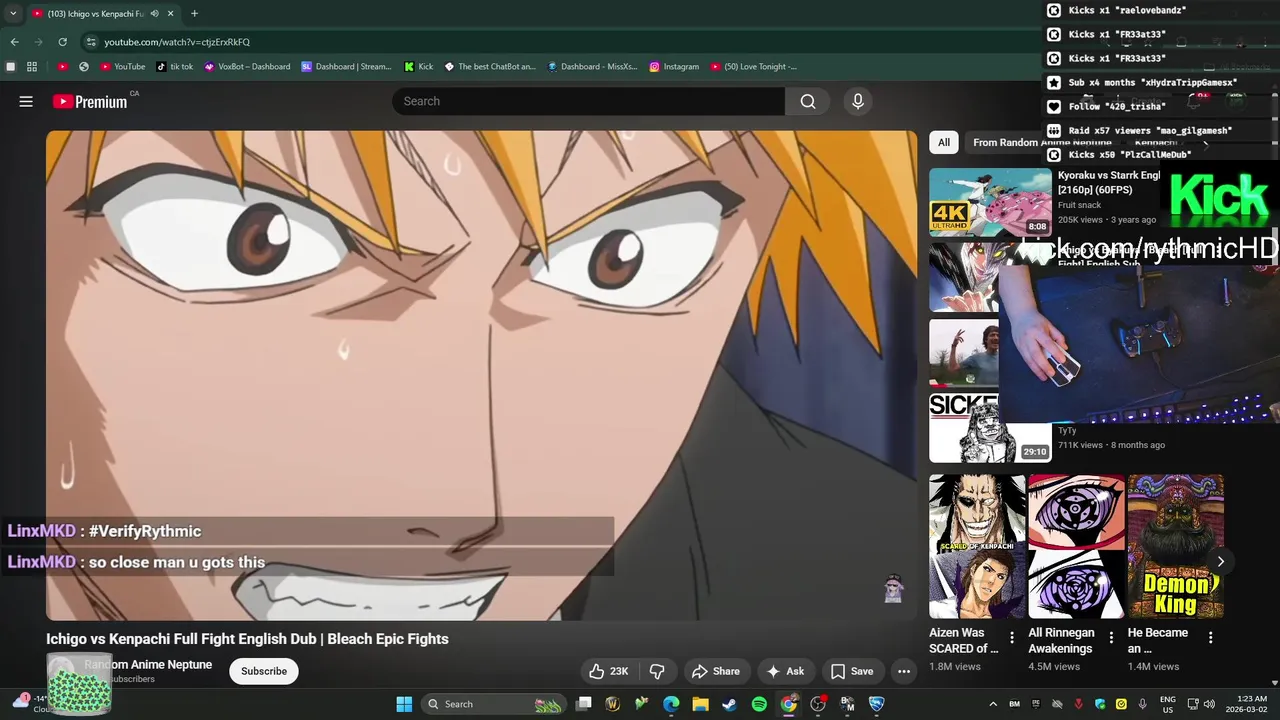Open the Ask AI sparkle button
1280x720 pixels.
pyautogui.click(x=785, y=671)
